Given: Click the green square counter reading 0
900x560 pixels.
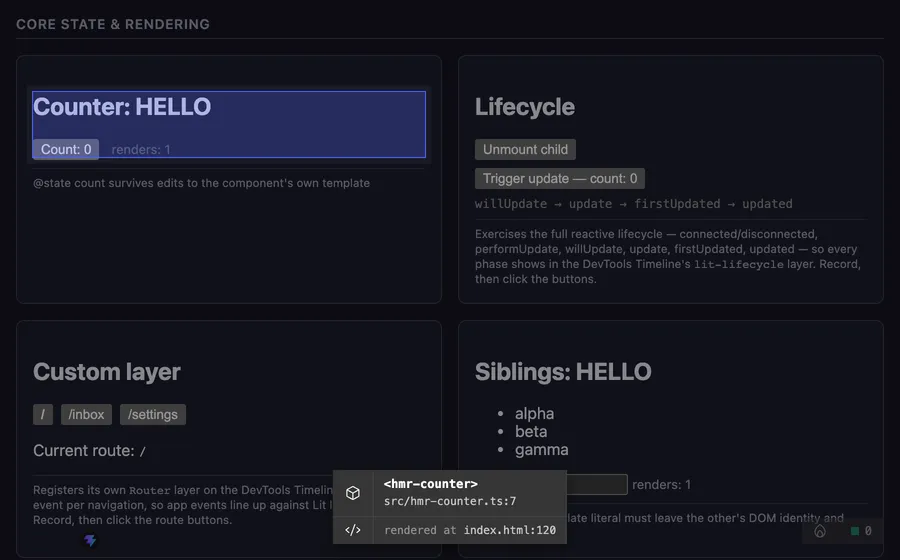Looking at the screenshot, I should (860, 531).
